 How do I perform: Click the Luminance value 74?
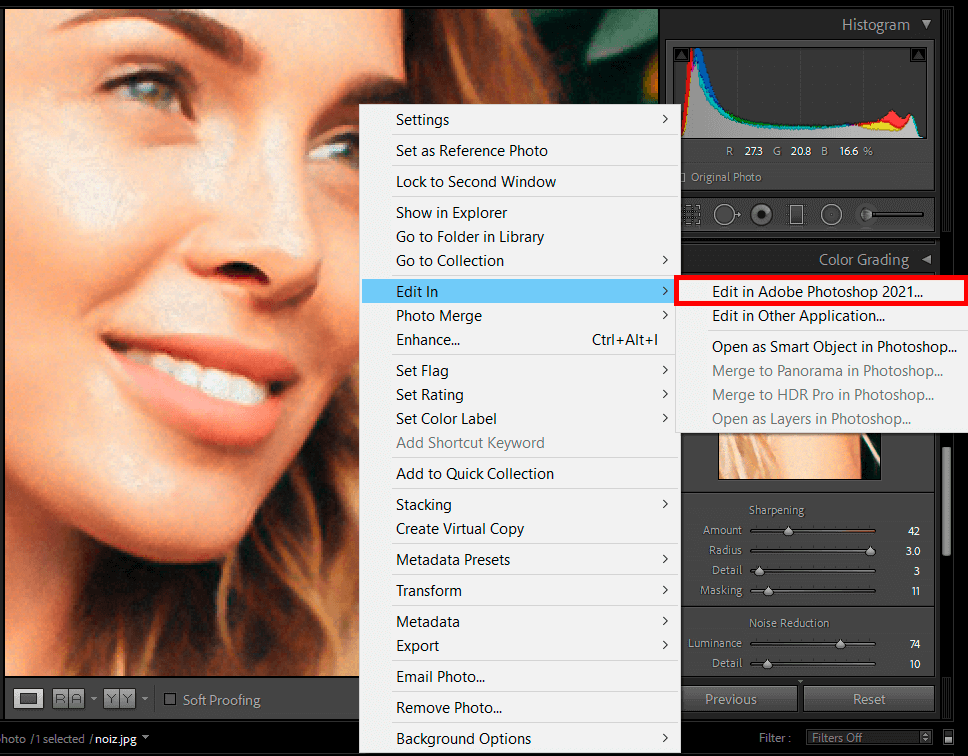pos(914,644)
